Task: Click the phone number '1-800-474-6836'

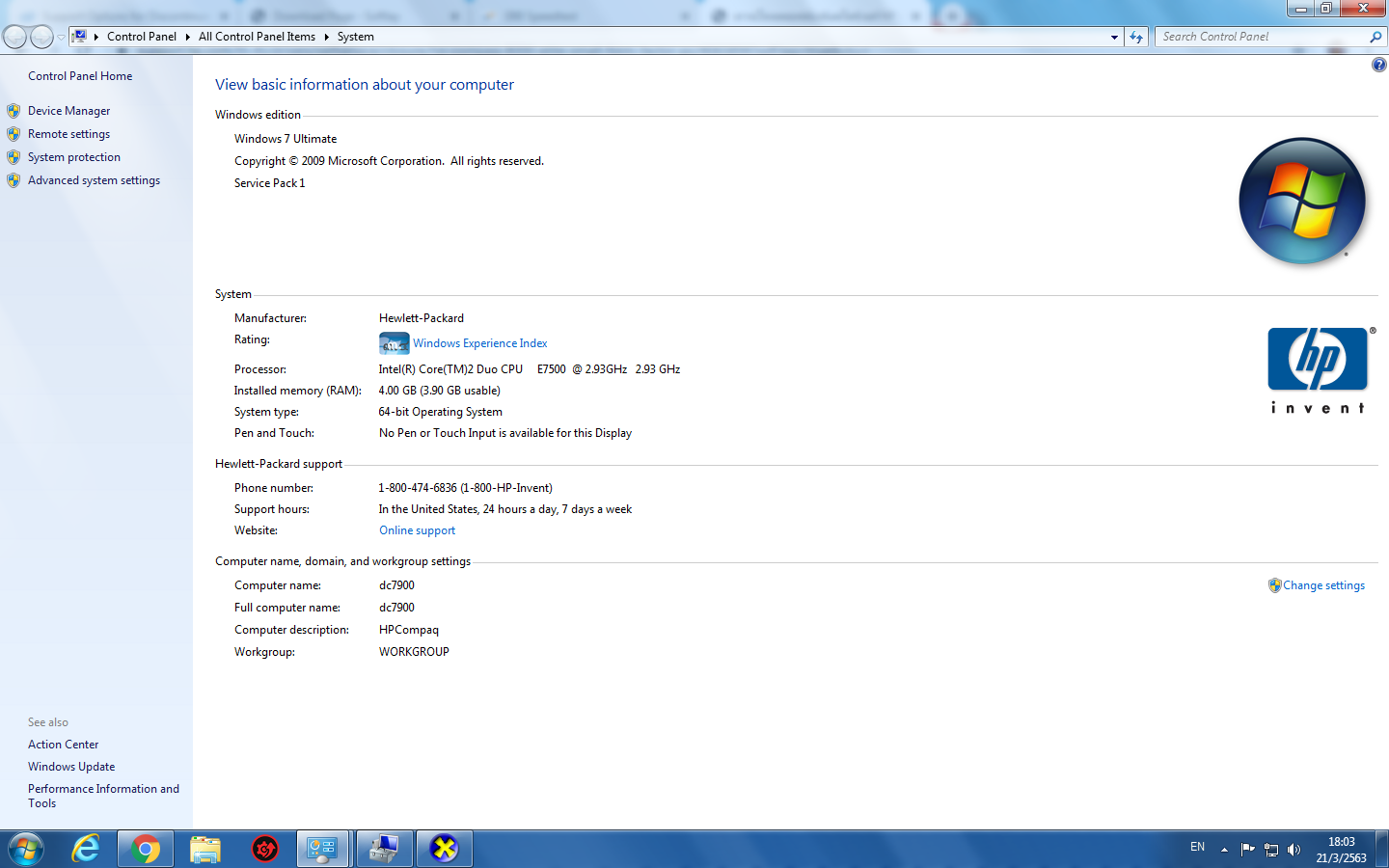Action: (418, 488)
